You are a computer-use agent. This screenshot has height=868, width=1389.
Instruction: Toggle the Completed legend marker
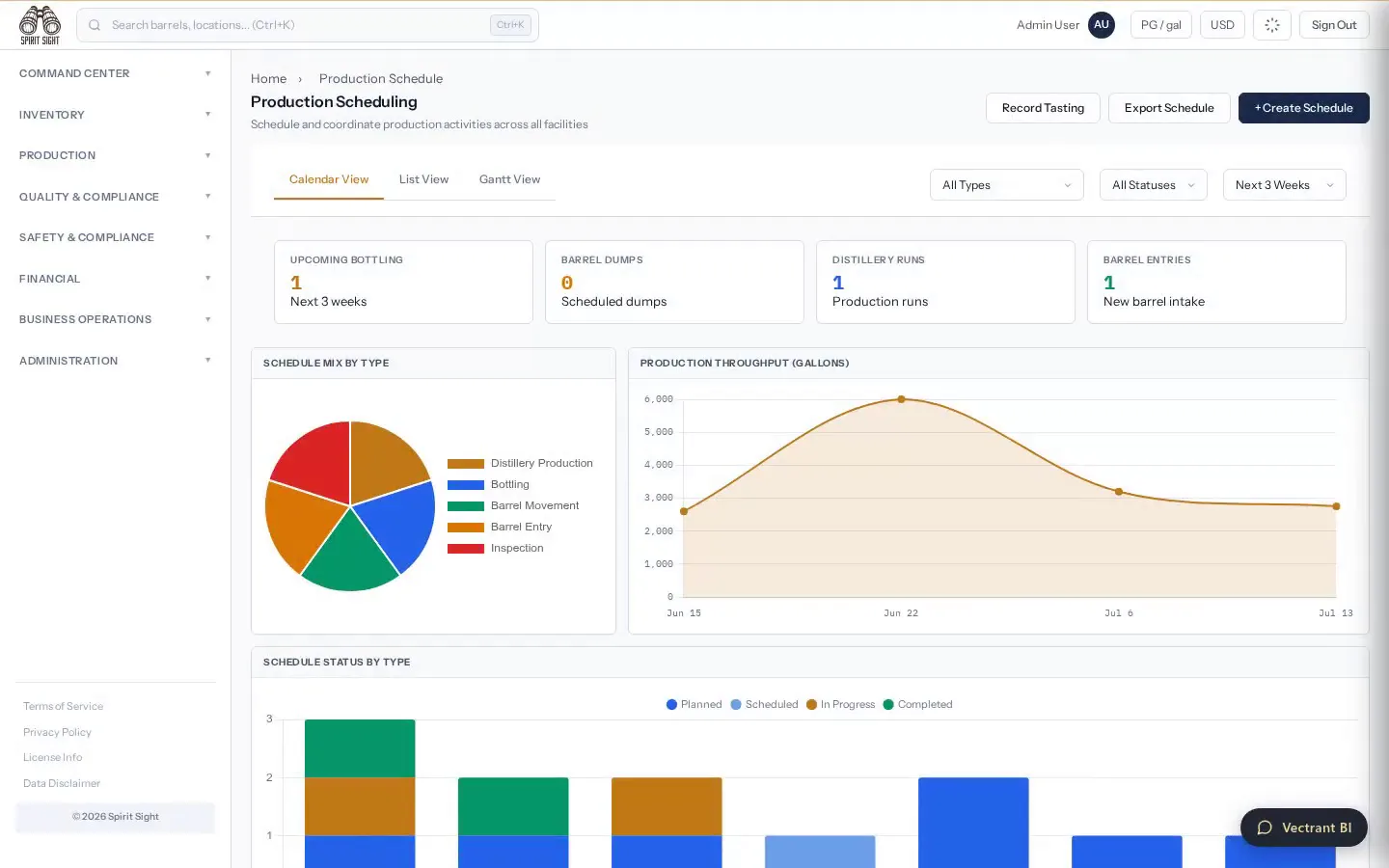click(x=888, y=705)
